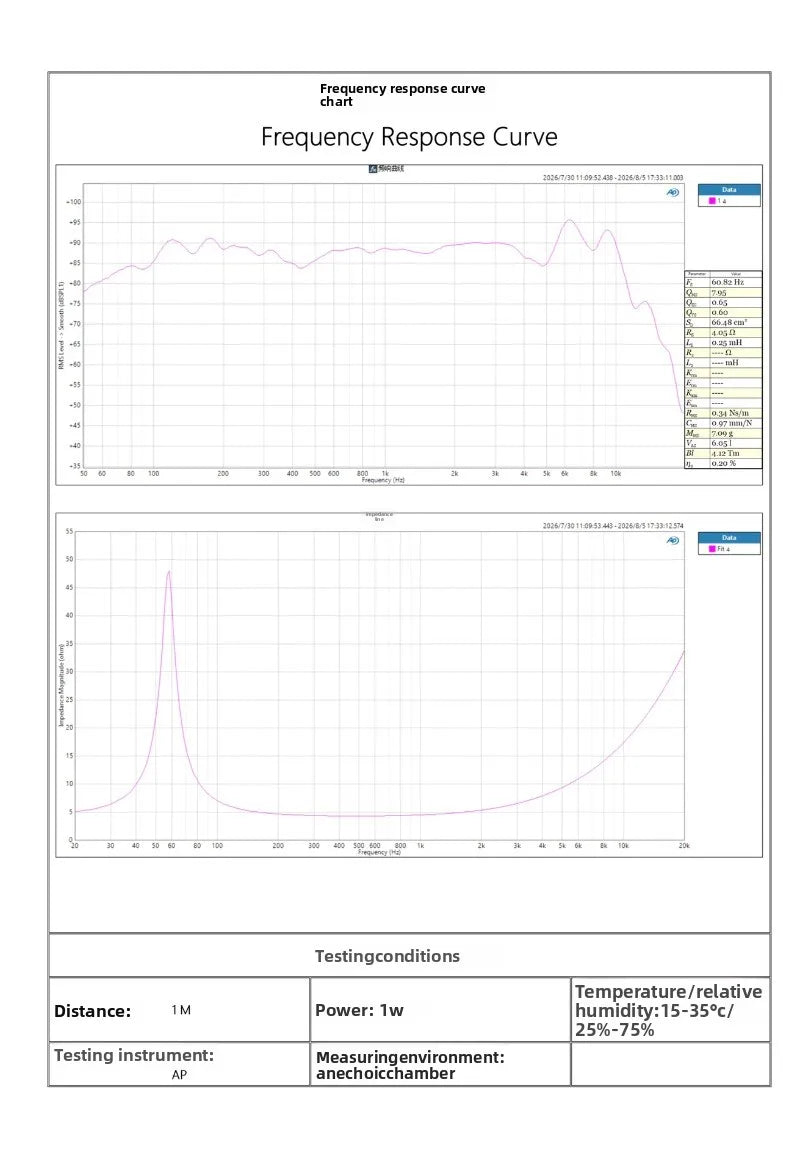Viewport: 800px width, 1172px height.
Task: Click the '0.60' value in the parameter table
Action: click(719, 312)
